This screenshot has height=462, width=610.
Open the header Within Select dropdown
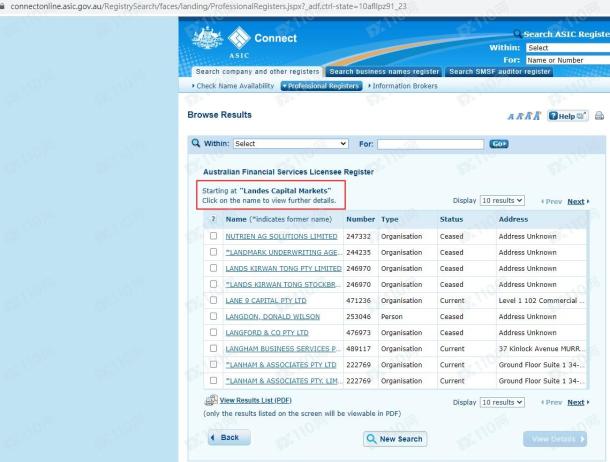click(x=568, y=47)
